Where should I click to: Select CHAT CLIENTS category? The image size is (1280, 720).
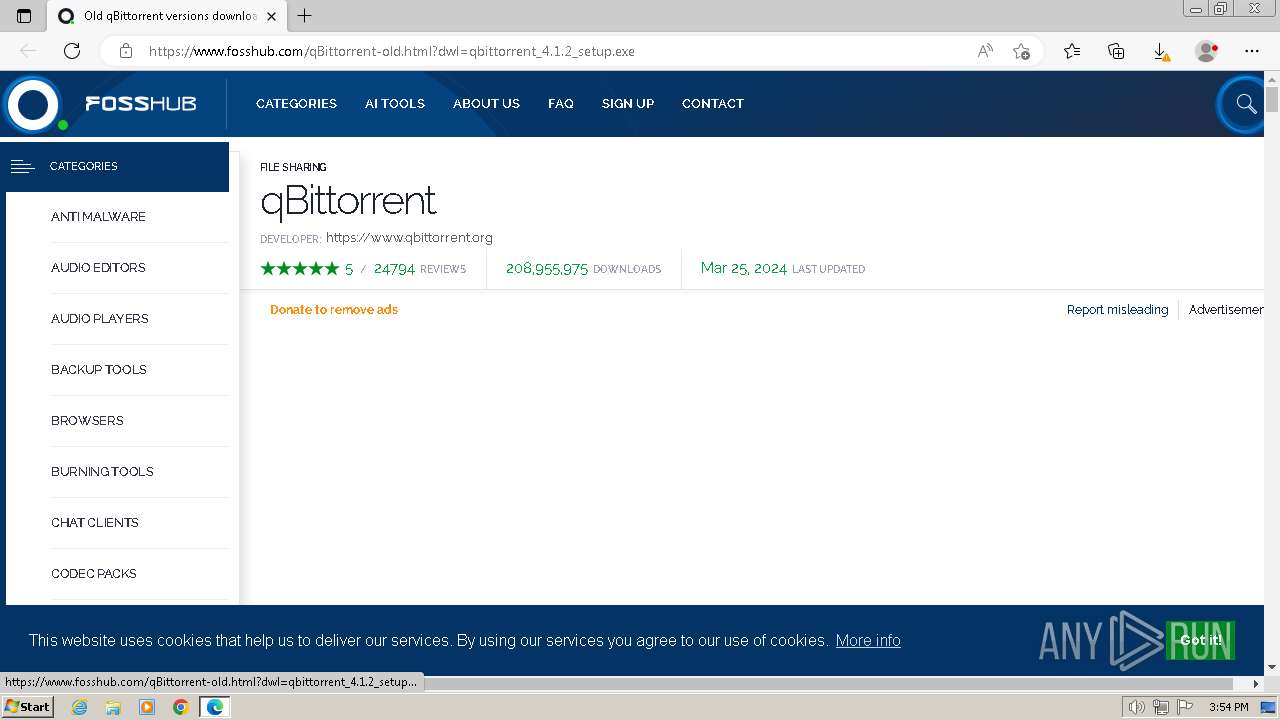pos(95,523)
